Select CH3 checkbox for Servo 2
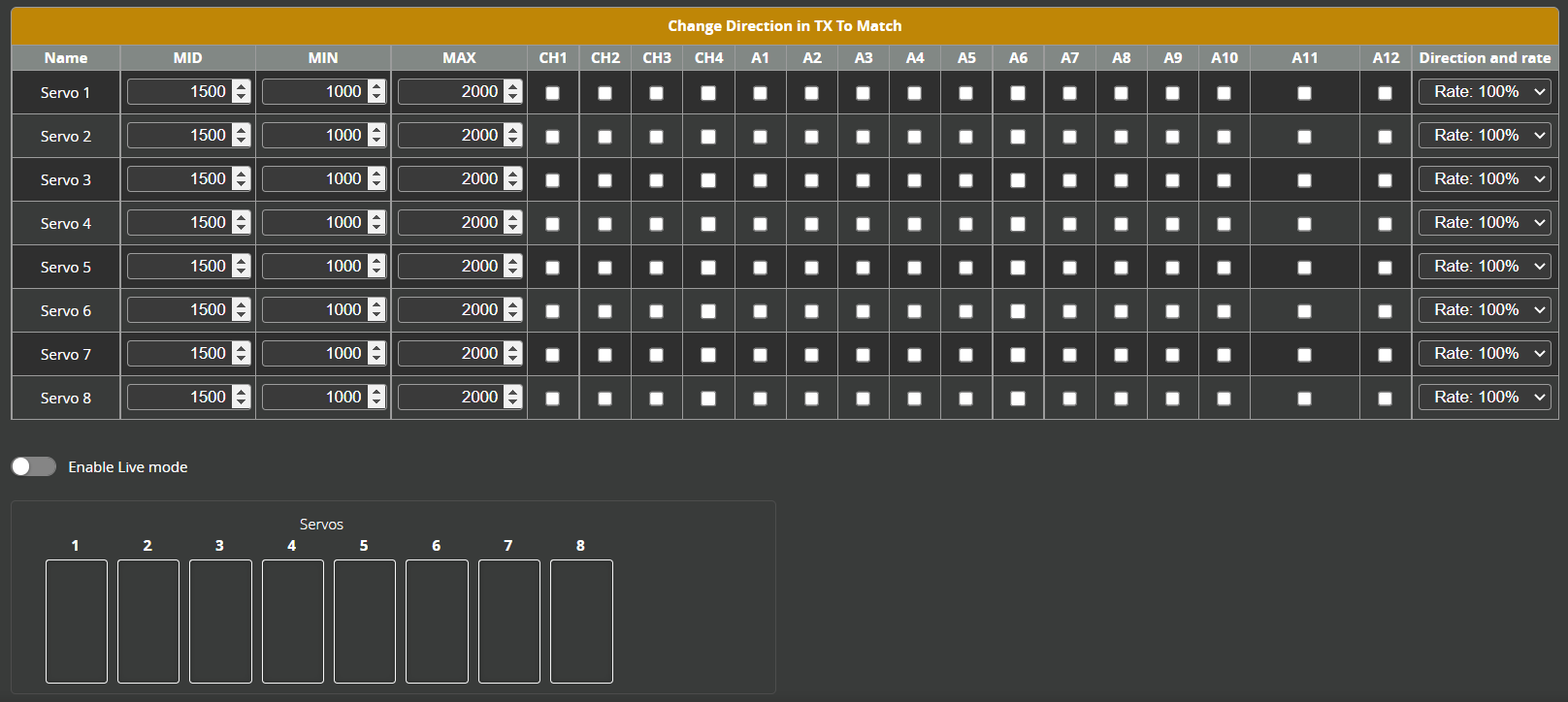 [x=657, y=137]
